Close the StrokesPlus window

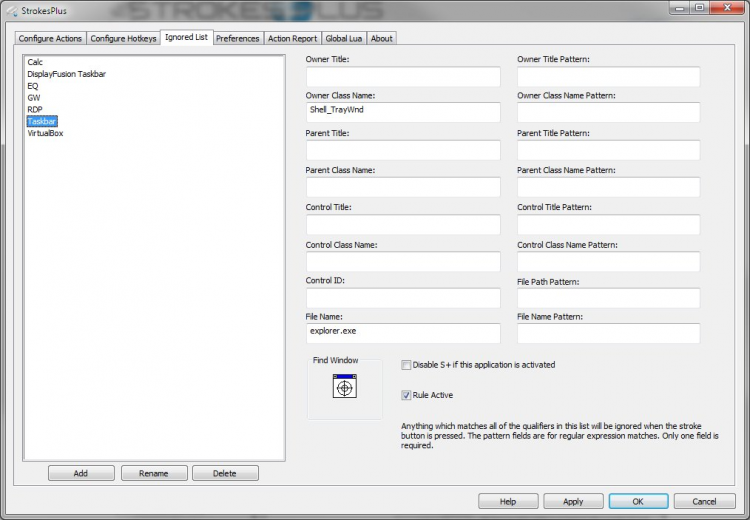coord(728,8)
